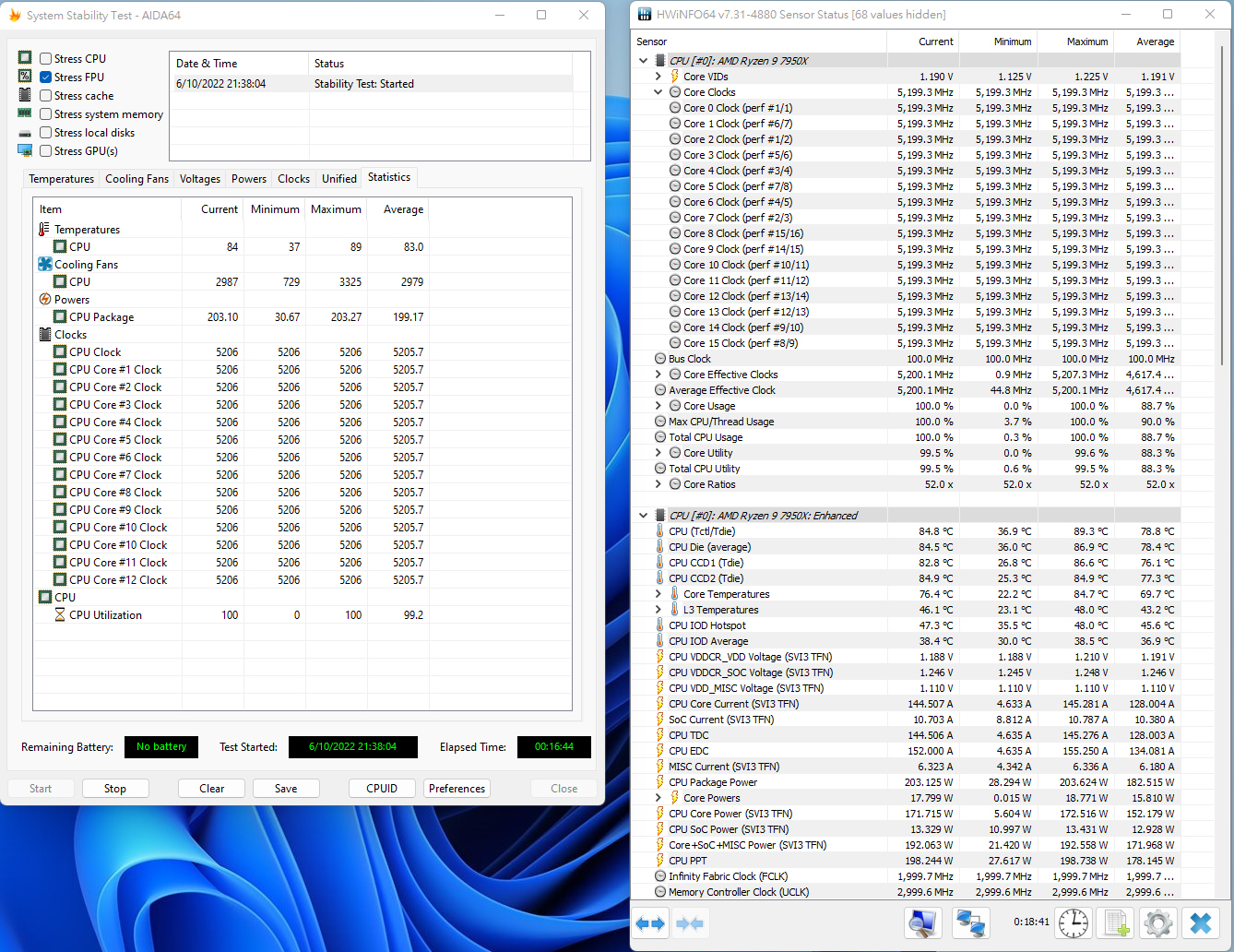This screenshot has height=952, width=1234.
Task: Open CPUID from AIDA64
Action: 382,789
